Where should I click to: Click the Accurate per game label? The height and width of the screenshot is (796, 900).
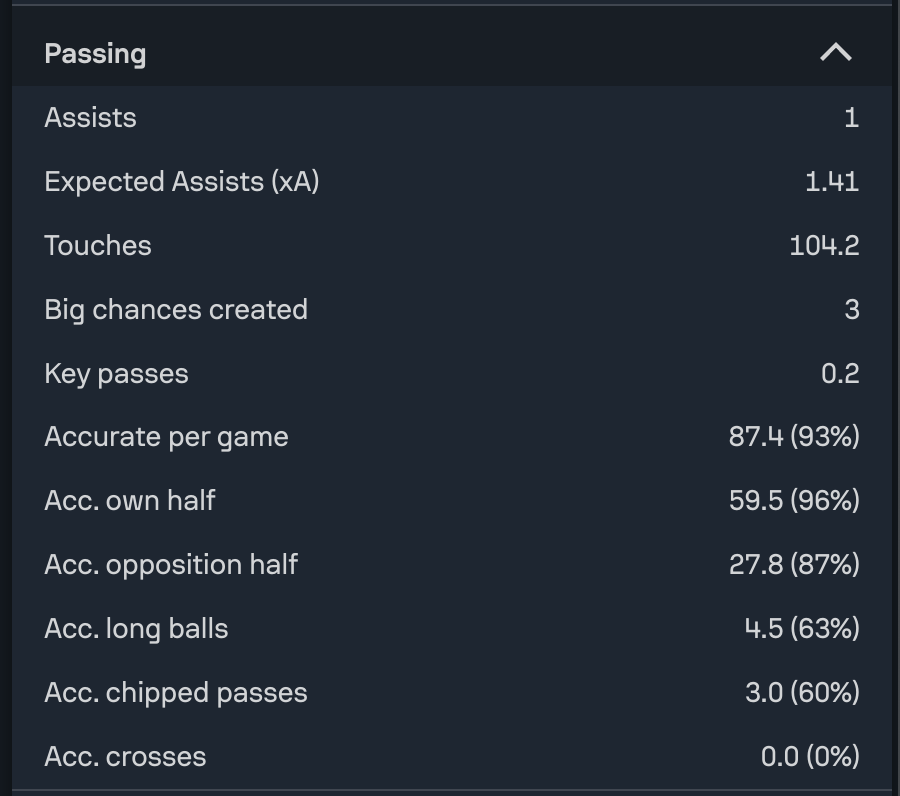click(166, 437)
